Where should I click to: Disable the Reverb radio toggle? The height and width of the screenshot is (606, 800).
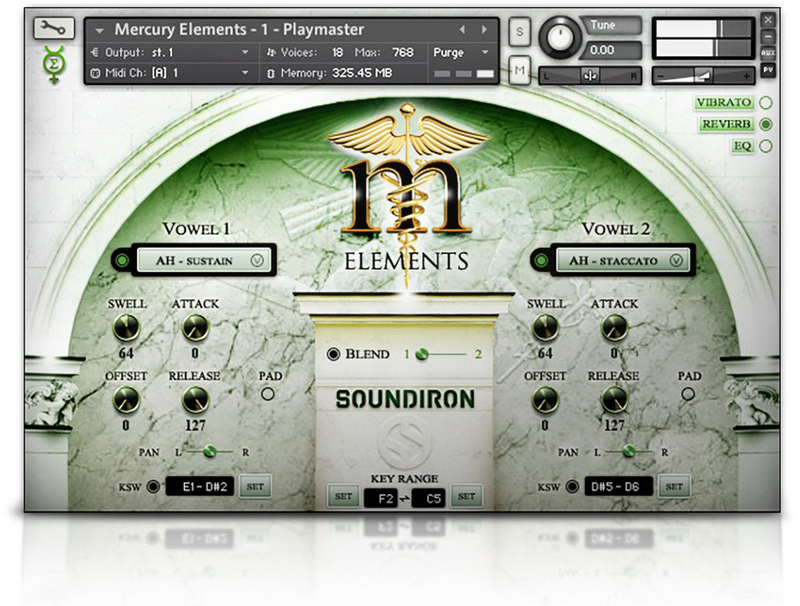click(x=766, y=124)
